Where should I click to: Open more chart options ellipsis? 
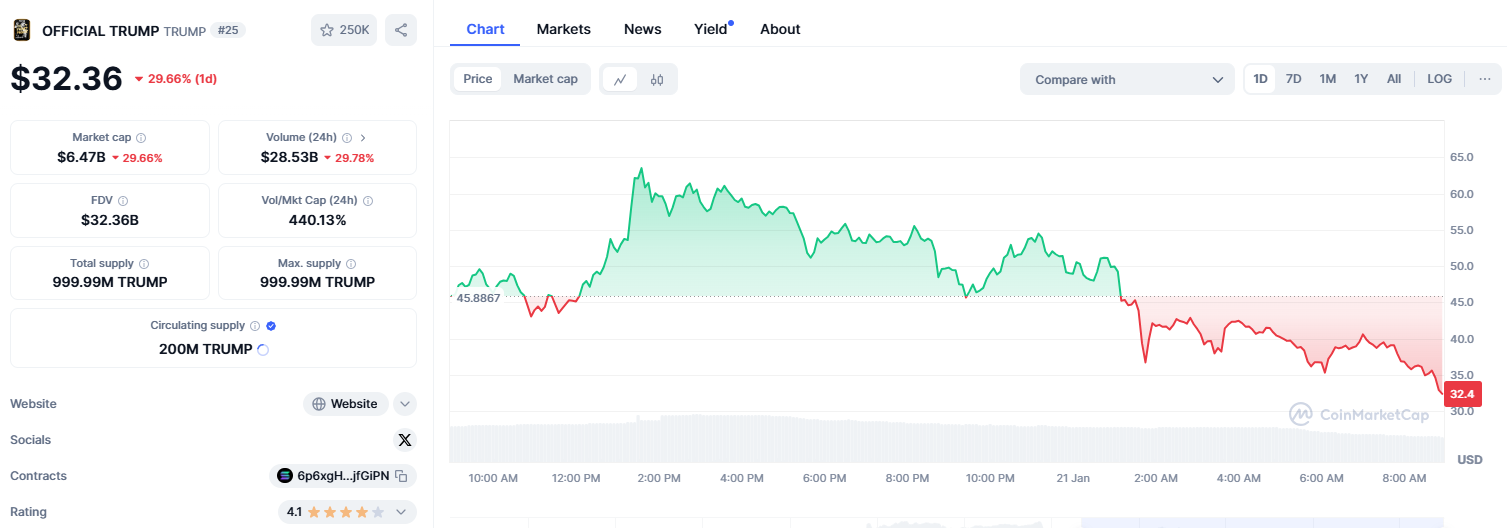[x=1484, y=79]
